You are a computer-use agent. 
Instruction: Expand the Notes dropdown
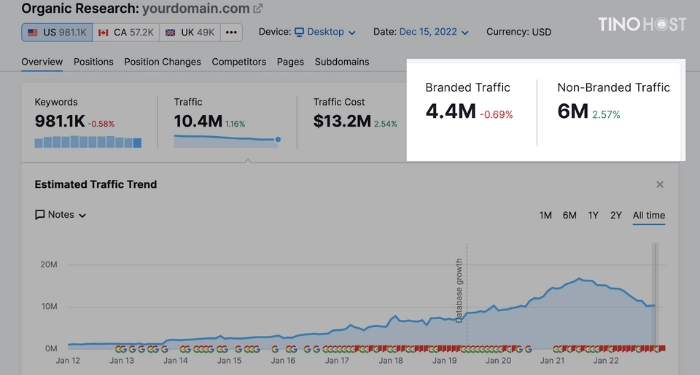tap(60, 215)
